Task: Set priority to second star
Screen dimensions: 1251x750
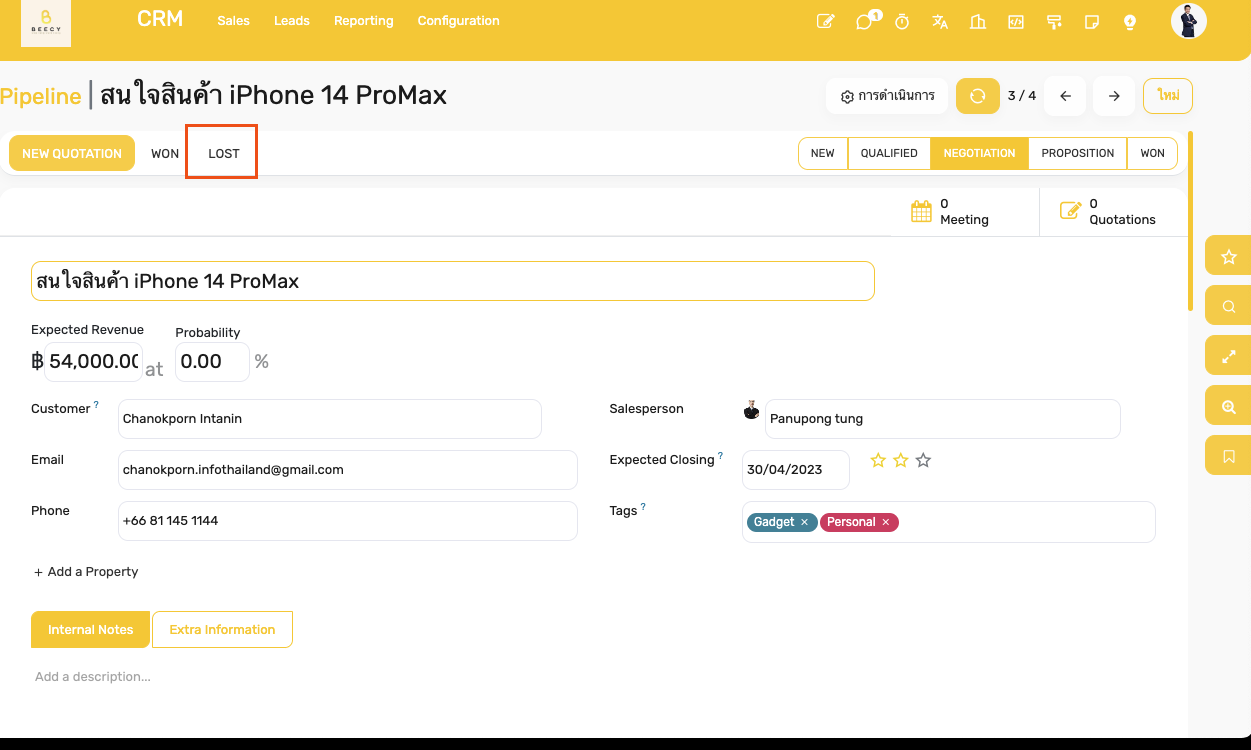Action: tap(901, 460)
